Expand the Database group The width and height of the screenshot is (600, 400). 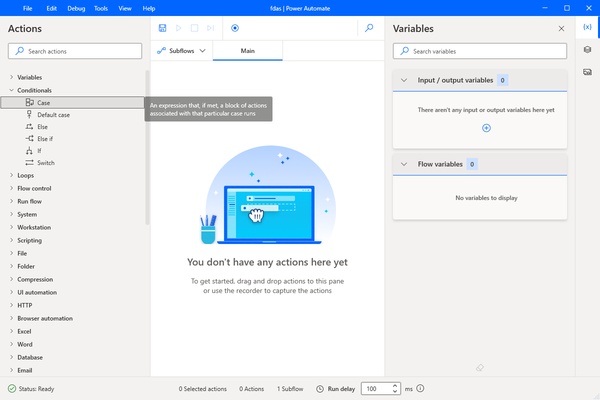11,358
